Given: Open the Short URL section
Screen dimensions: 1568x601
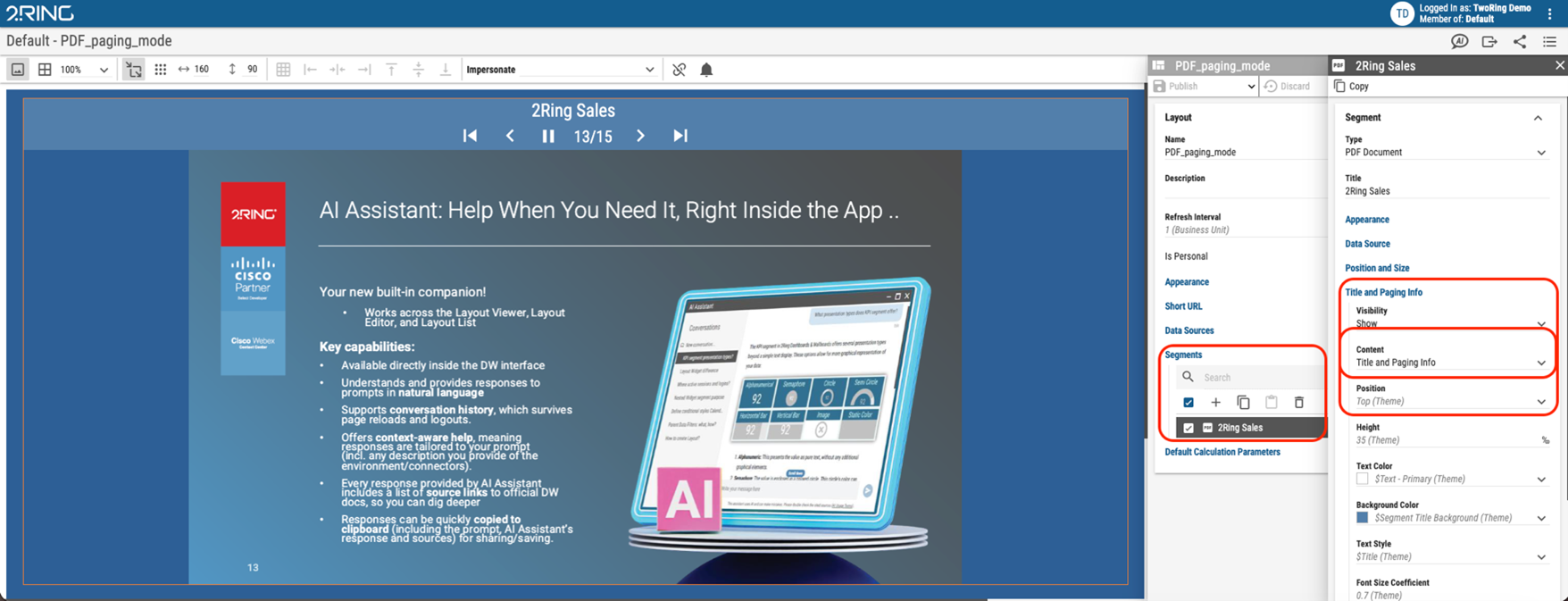Looking at the screenshot, I should (x=1183, y=306).
